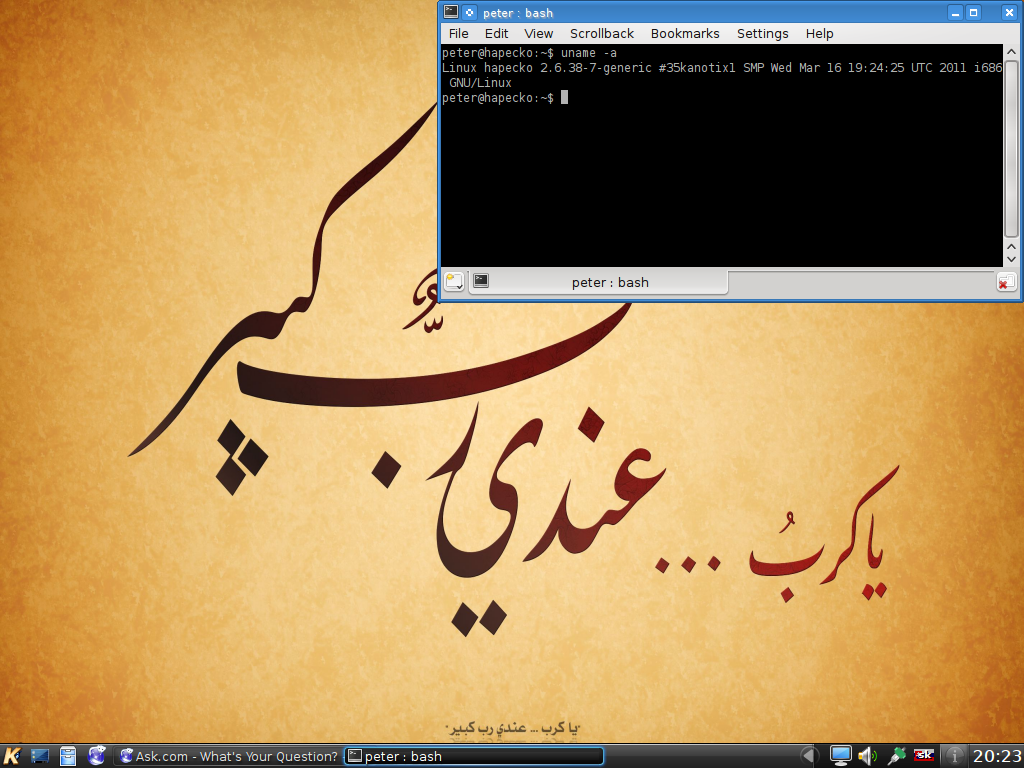Open the Scrollback menu

pos(601,33)
